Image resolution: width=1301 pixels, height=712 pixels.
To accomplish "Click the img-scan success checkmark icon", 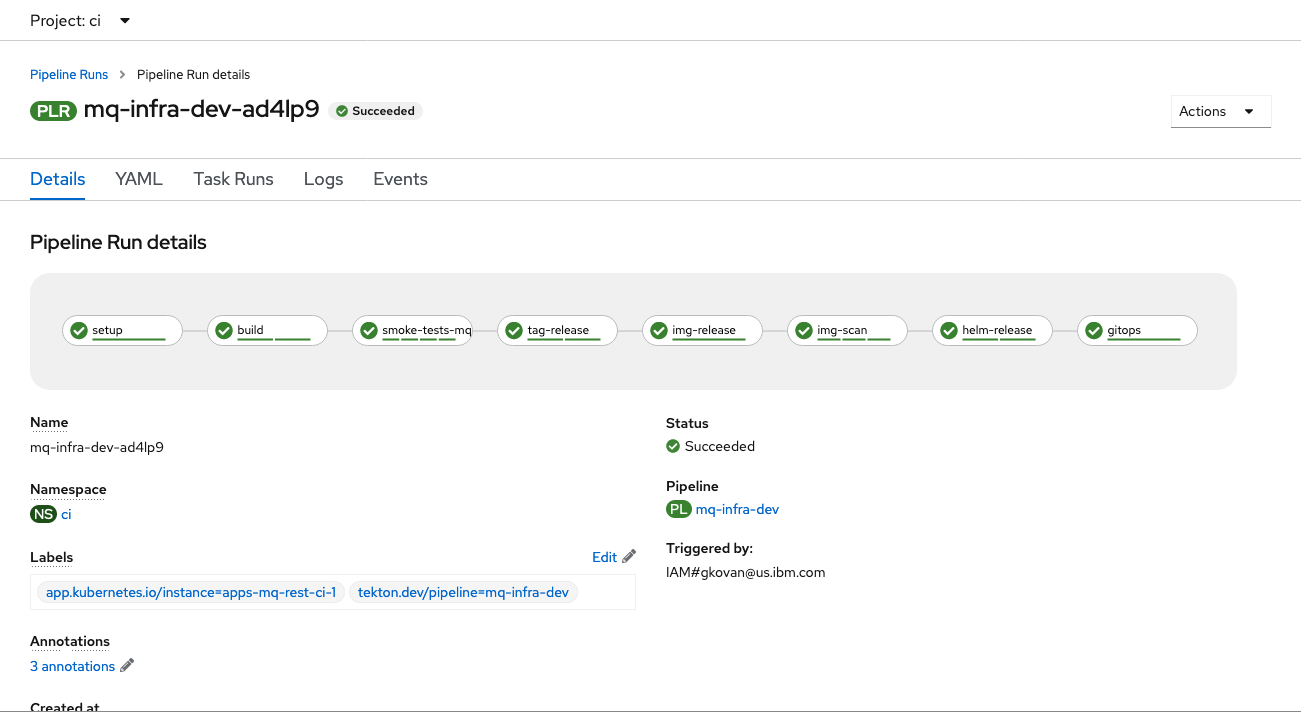I will (804, 331).
